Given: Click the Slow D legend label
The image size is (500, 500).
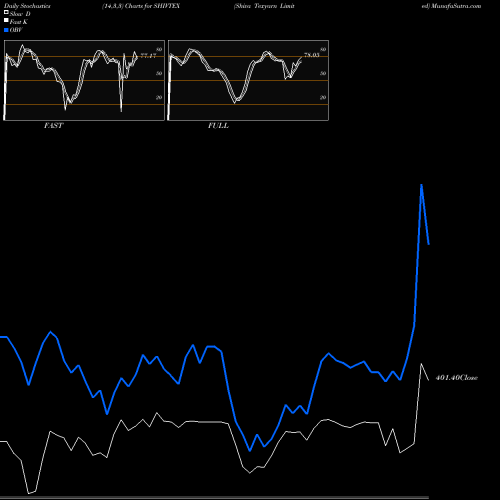Looking at the screenshot, I should [x=20, y=14].
